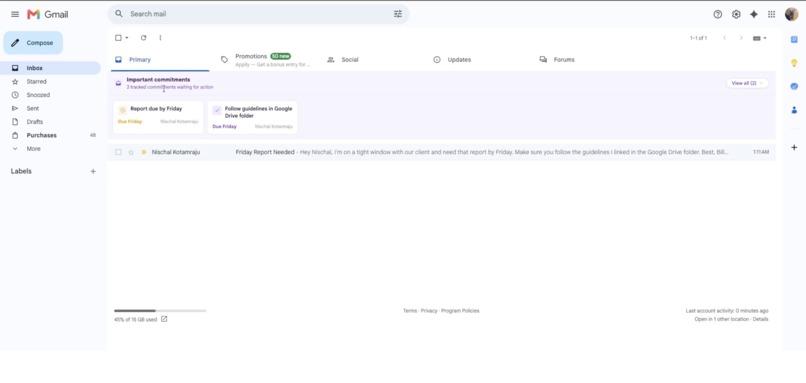
Task: Open the Google apps grid
Action: click(x=772, y=14)
